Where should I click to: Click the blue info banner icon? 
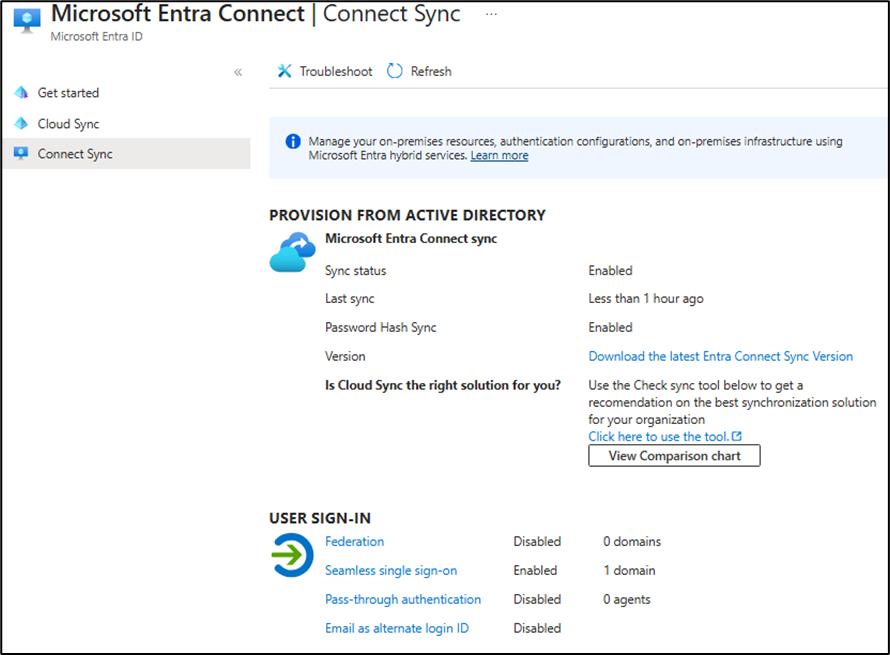pyautogui.click(x=293, y=142)
